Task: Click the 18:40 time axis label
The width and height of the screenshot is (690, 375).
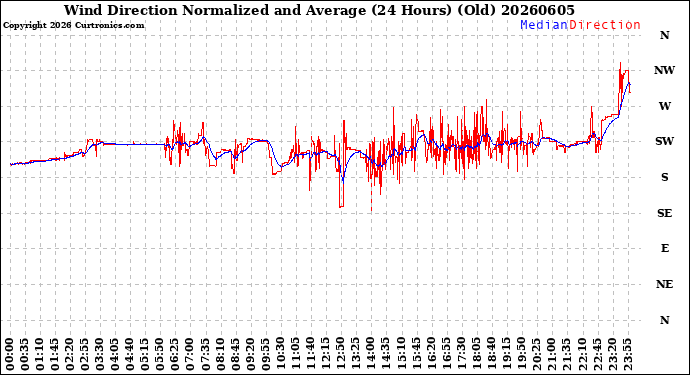Action: [491, 354]
